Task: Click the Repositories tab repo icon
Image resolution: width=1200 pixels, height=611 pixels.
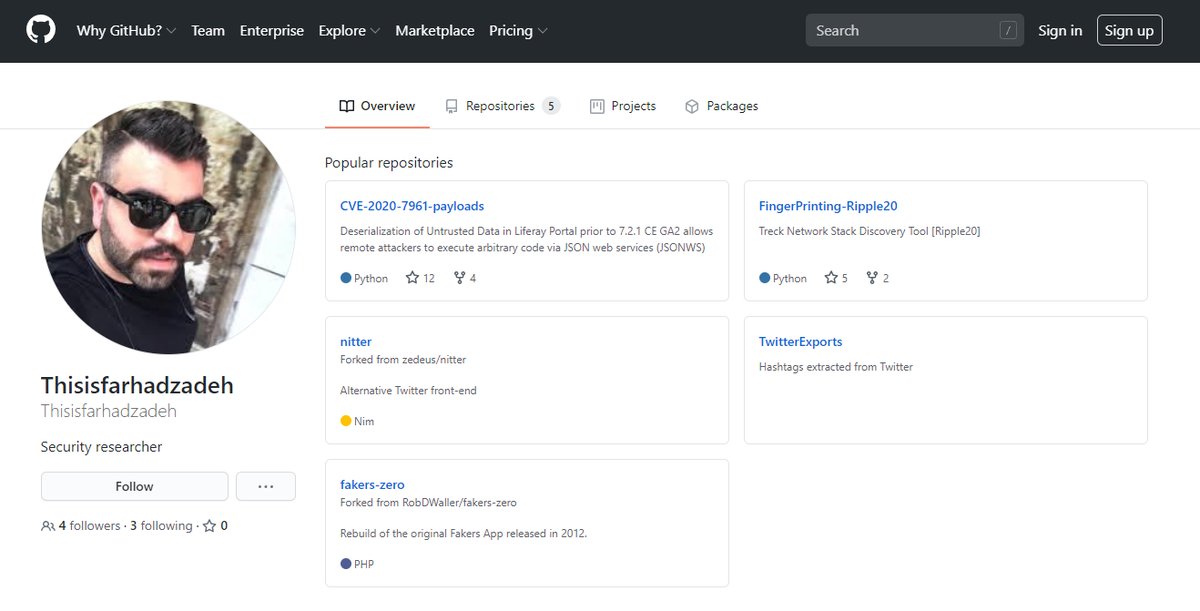Action: click(452, 106)
